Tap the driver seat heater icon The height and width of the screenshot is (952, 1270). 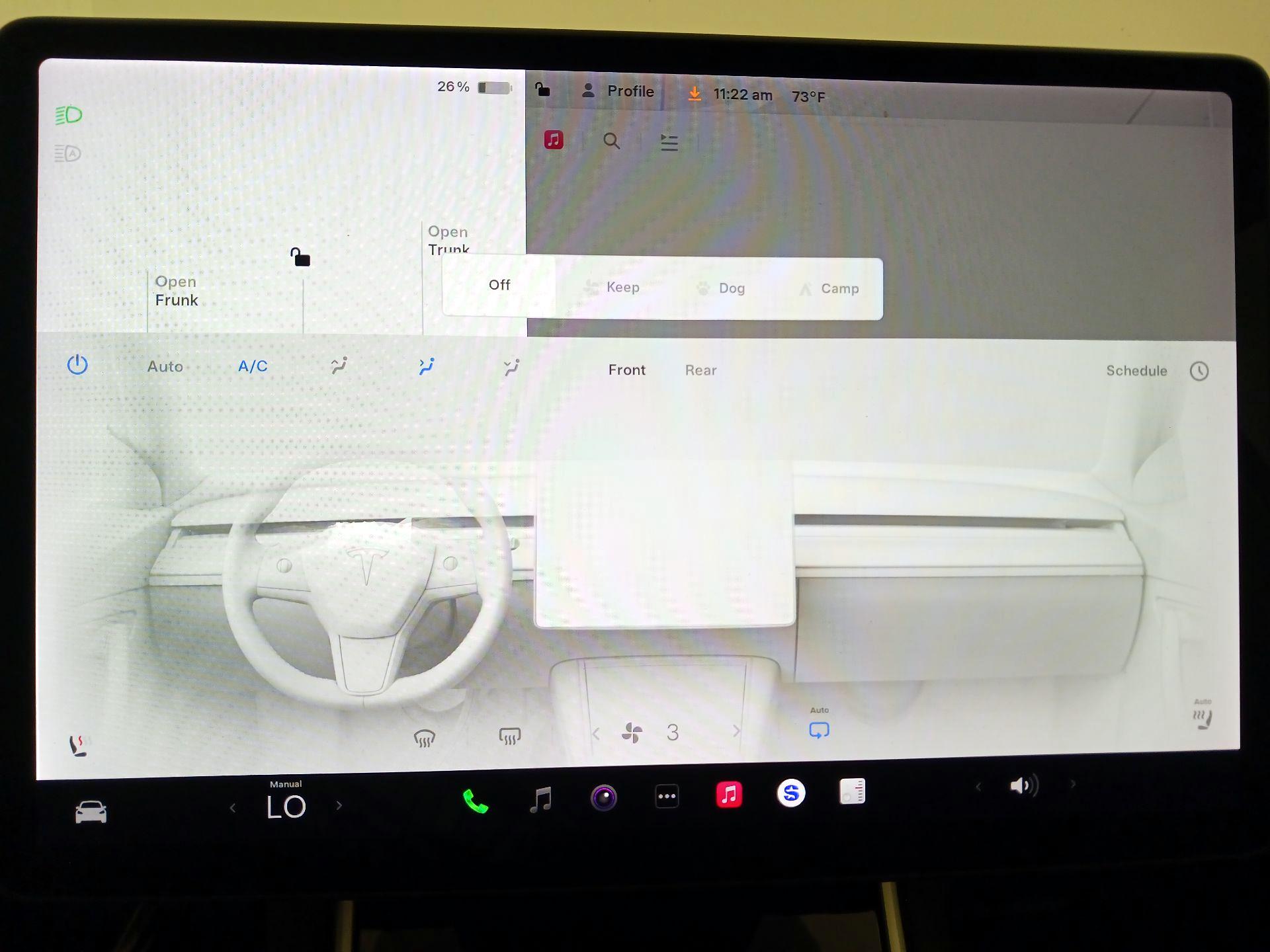tap(79, 745)
